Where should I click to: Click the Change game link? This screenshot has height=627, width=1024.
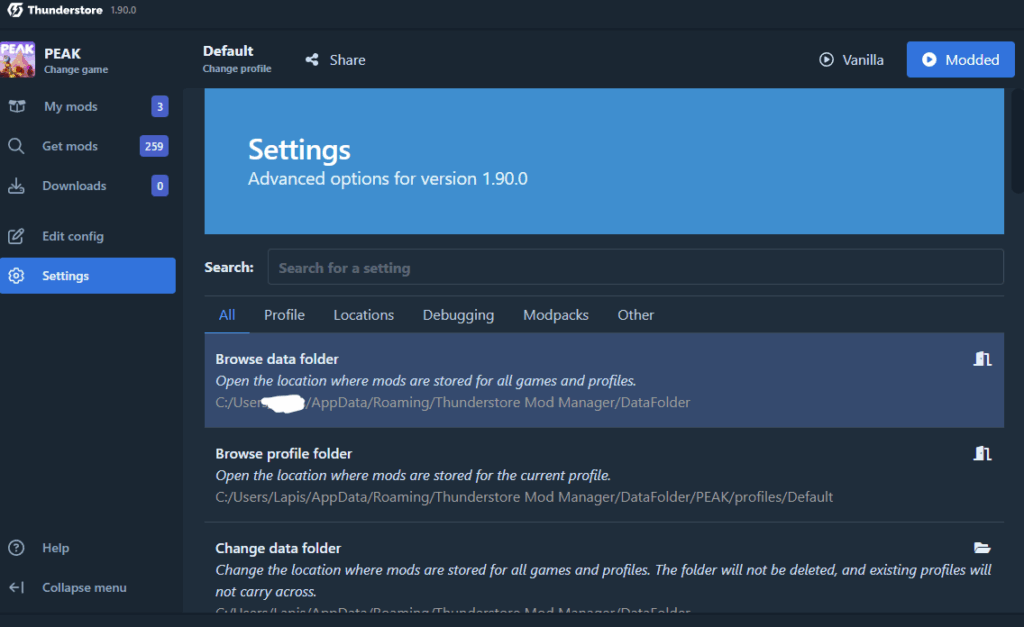click(76, 69)
